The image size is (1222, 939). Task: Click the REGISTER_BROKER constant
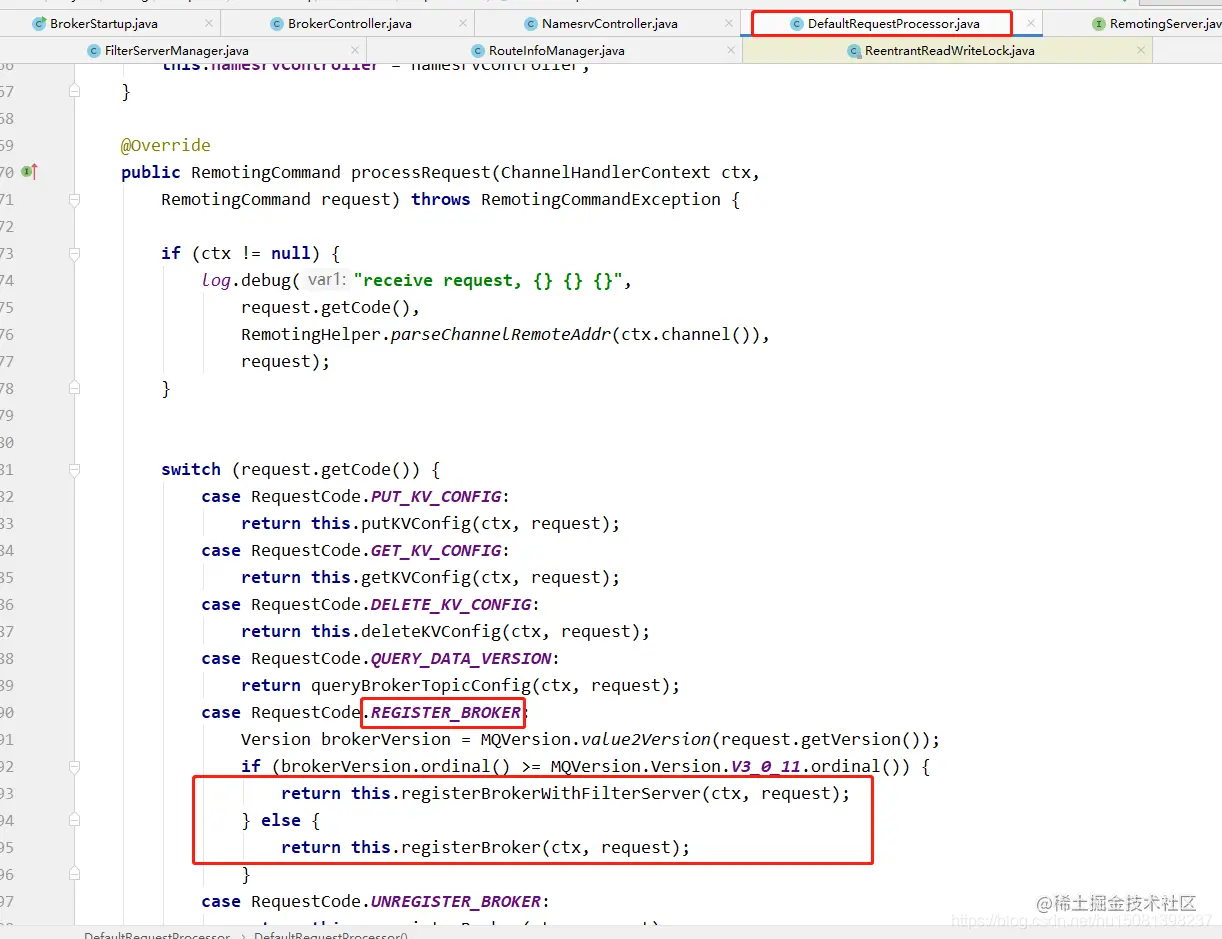[446, 712]
